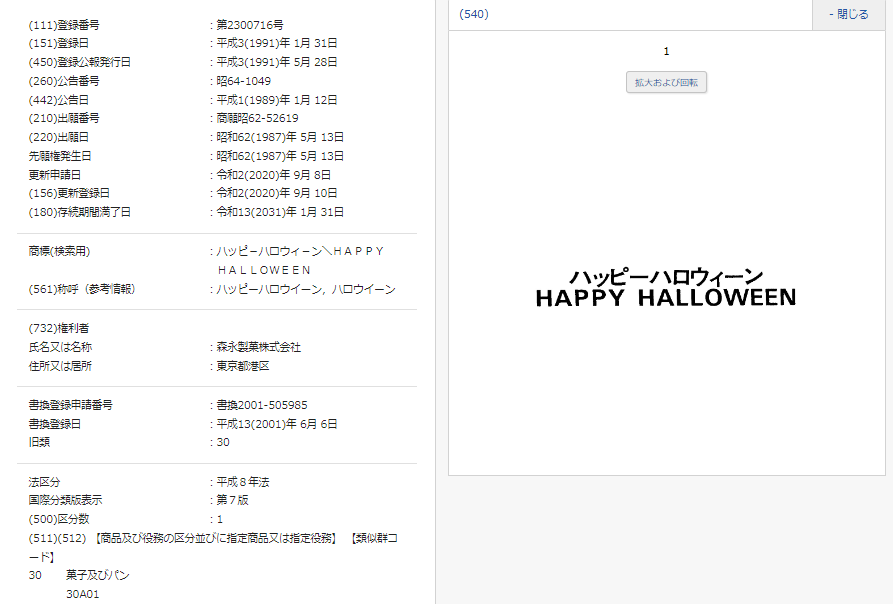Image resolution: width=893 pixels, height=604 pixels.
Task: Click the ＨＡＬＬＯＷＥＥＮ text line
Action: (x=264, y=270)
